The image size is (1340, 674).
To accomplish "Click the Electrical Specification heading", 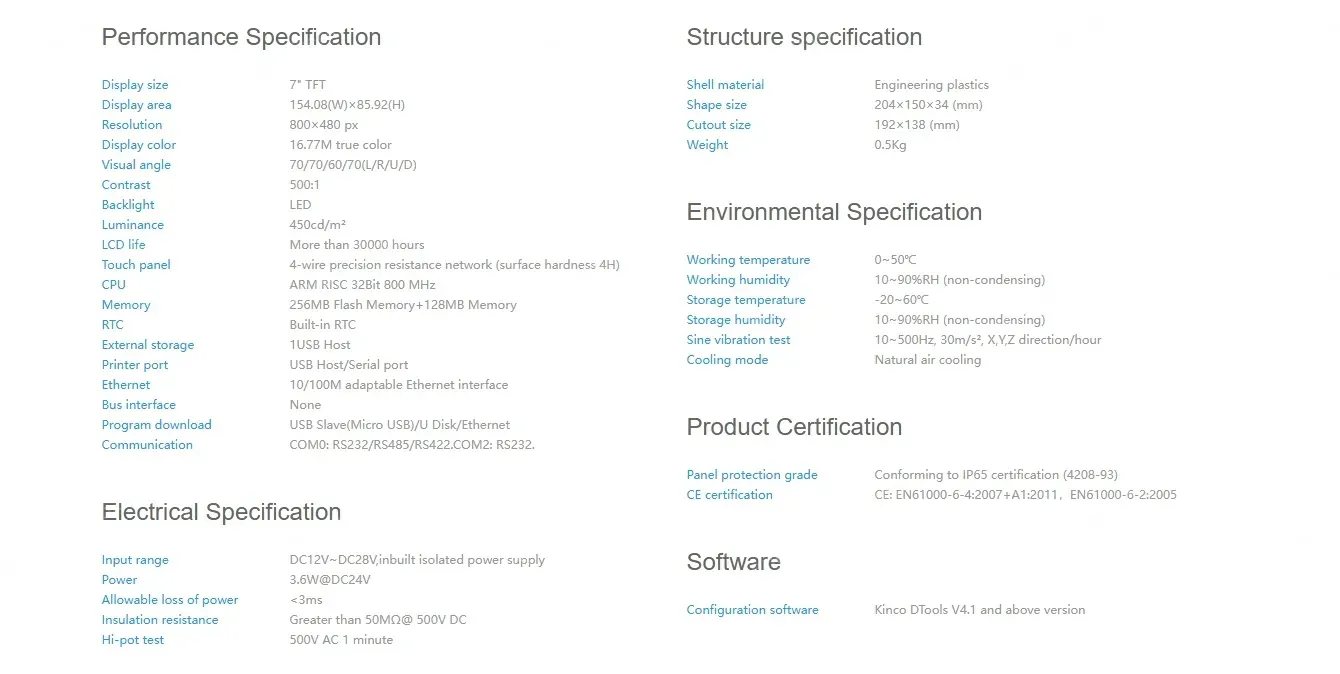I will pos(221,512).
